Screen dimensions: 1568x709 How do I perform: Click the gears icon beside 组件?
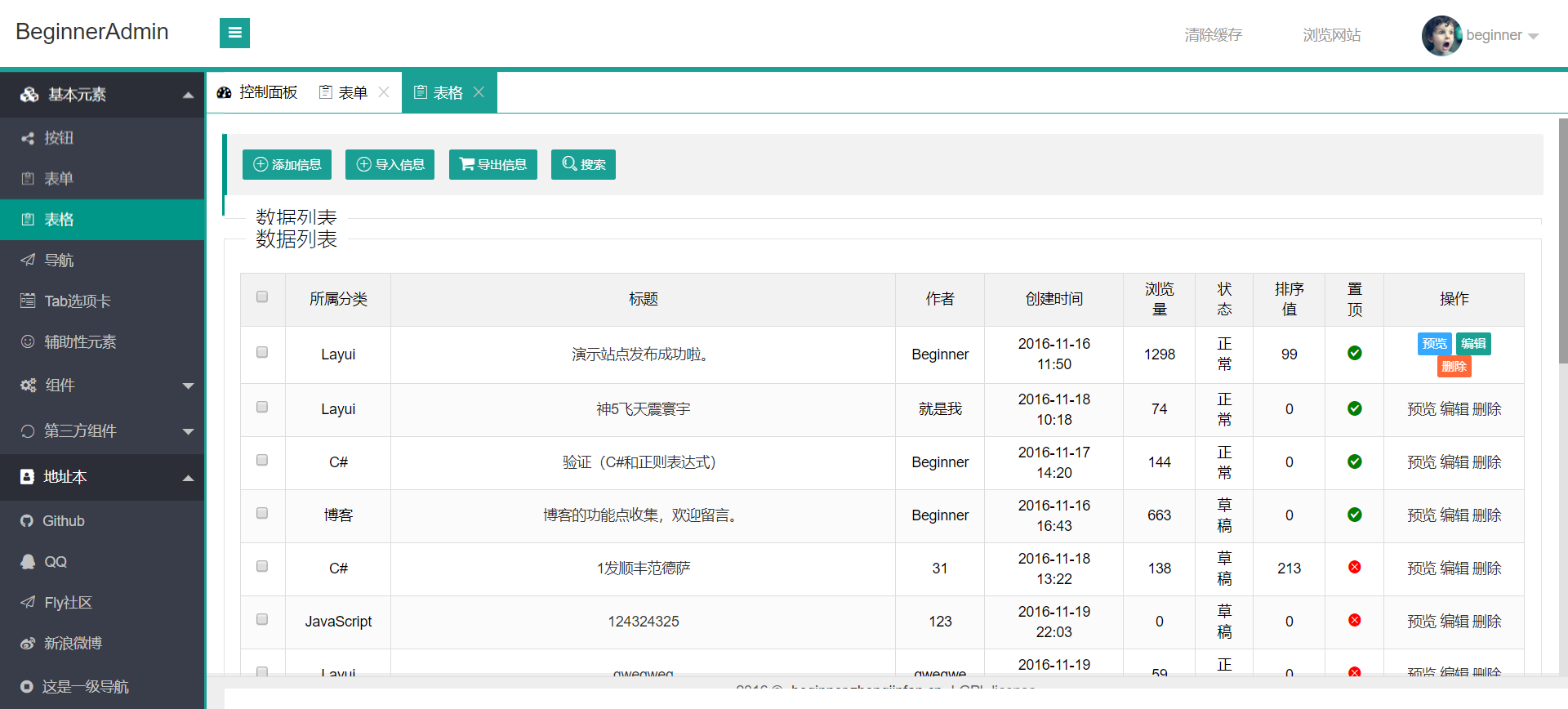click(29, 386)
